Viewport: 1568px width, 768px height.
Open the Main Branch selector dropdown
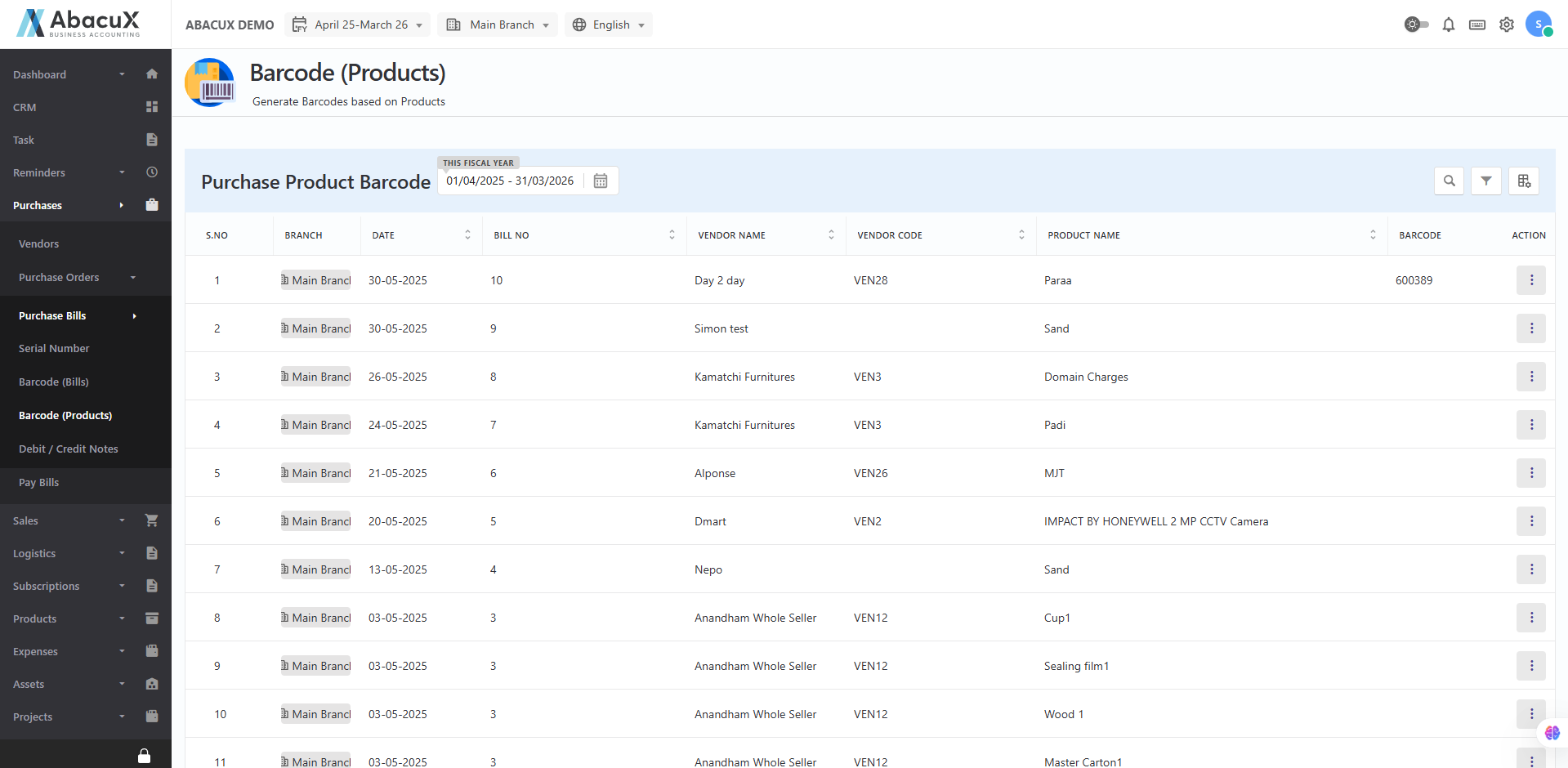[x=498, y=25]
